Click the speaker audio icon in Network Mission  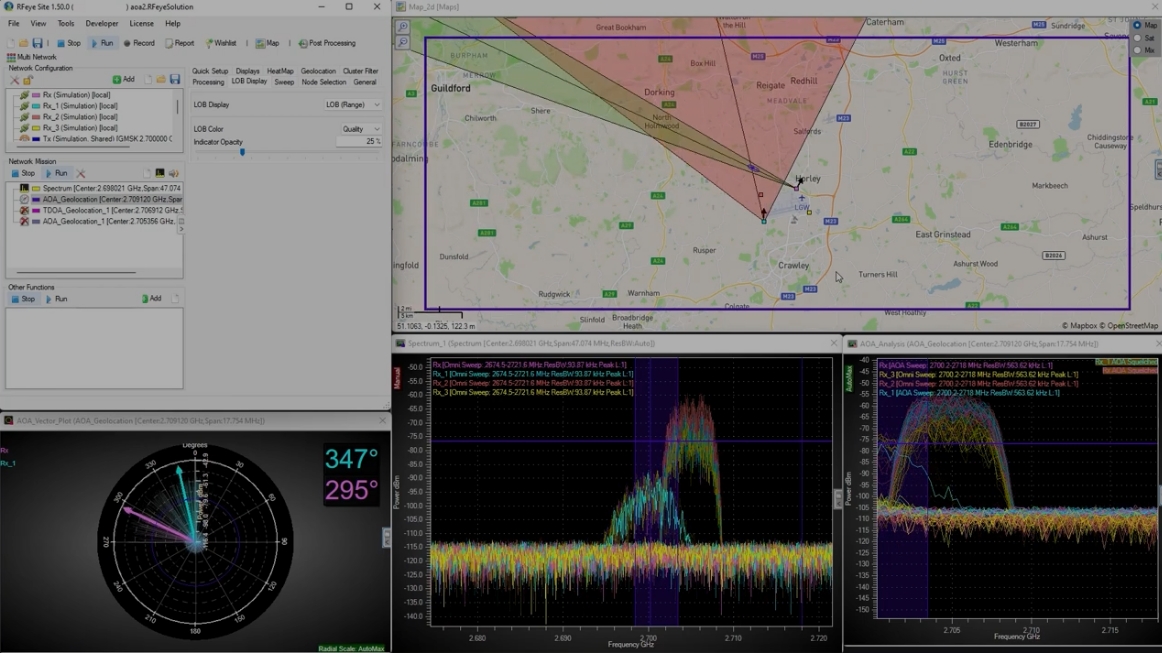pyautogui.click(x=173, y=173)
